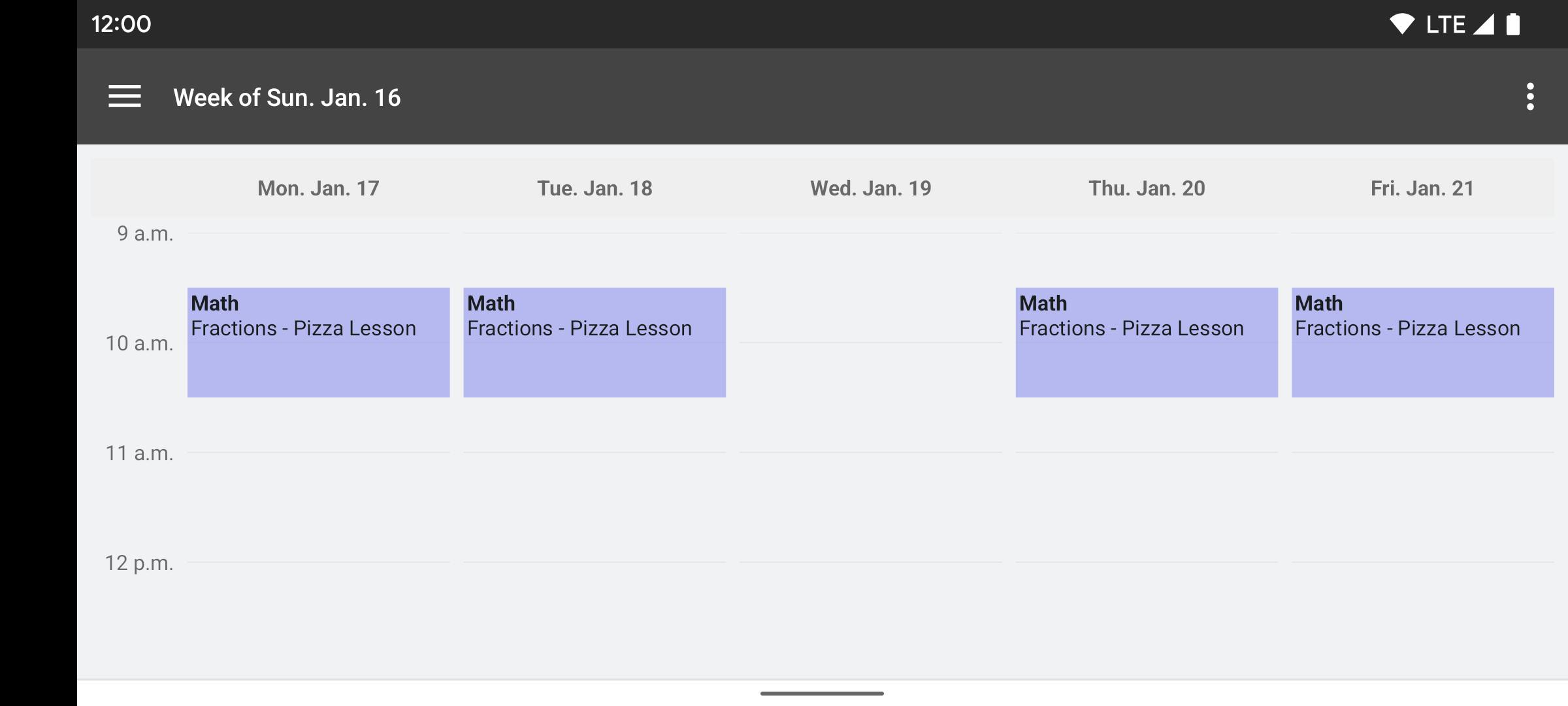Tap the battery status icon
The image size is (1568, 706).
tap(1513, 24)
